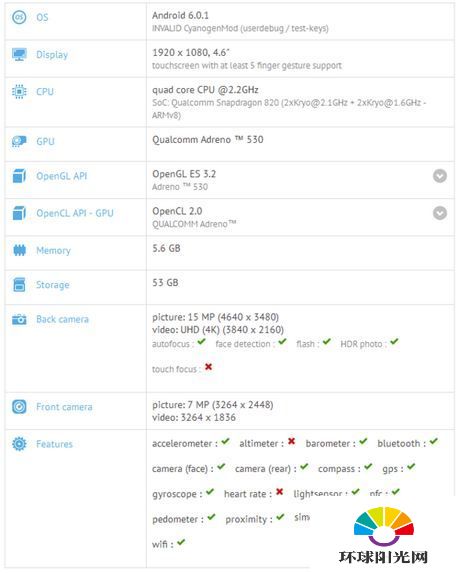
Task: Click the Back camera icon
Action: 19,319
